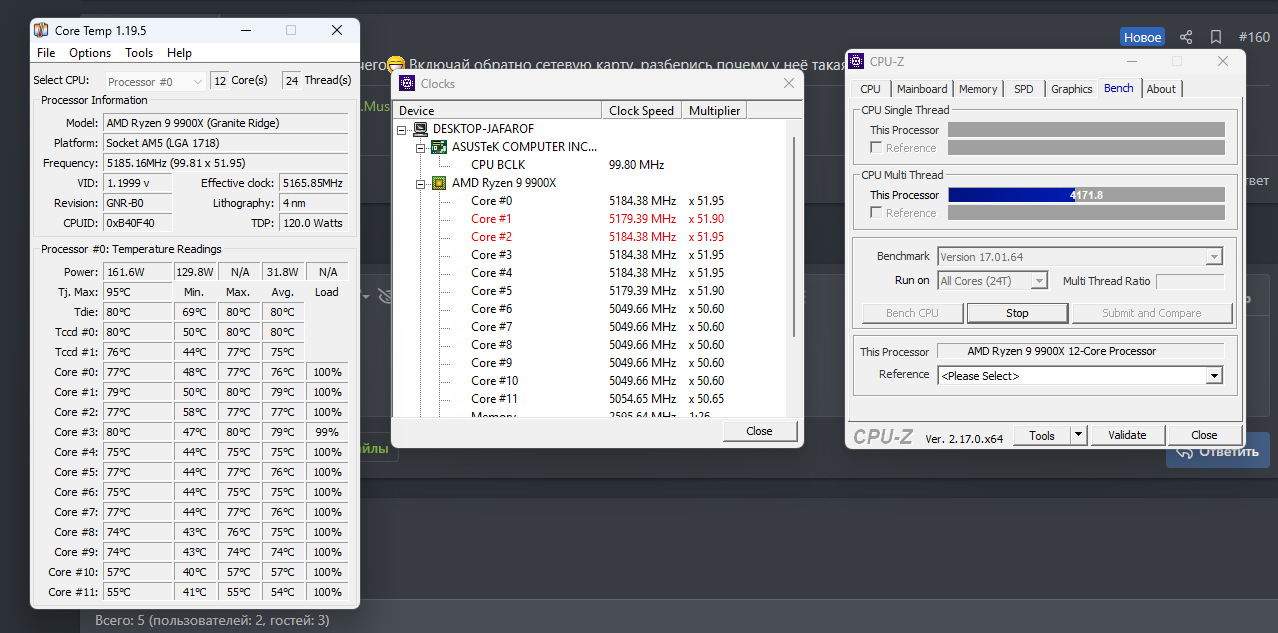The image size is (1278, 633).
Task: Click the Ответить reply button on forum
Action: (x=1217, y=451)
